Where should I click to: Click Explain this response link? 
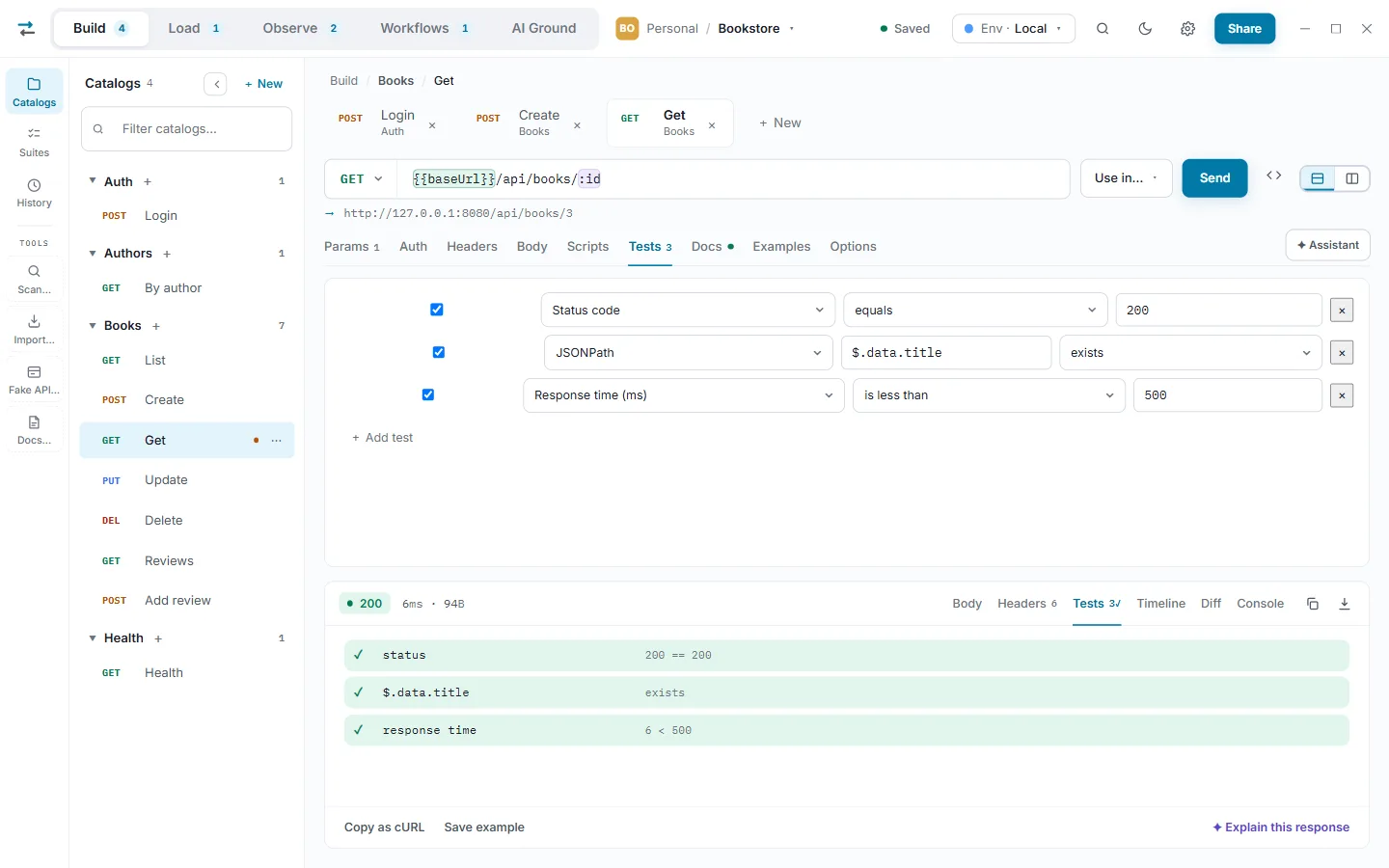1281,827
